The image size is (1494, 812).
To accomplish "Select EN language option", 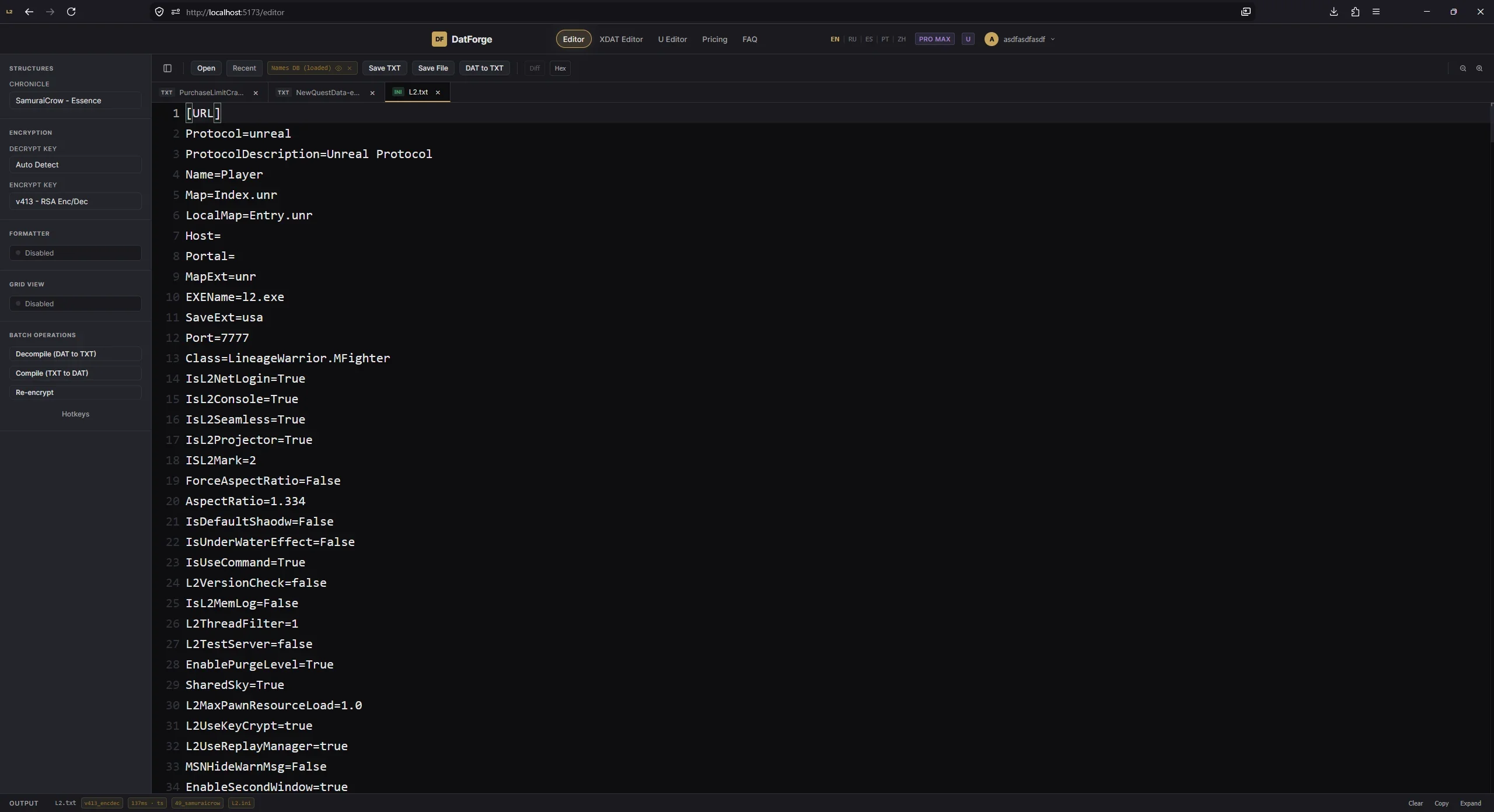I will coord(835,39).
